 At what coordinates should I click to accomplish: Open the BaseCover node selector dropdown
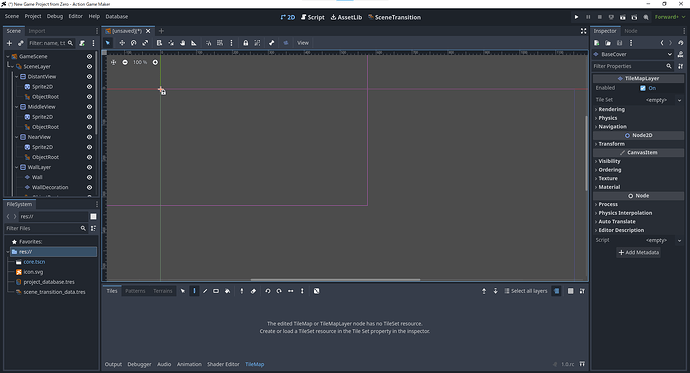pos(633,54)
